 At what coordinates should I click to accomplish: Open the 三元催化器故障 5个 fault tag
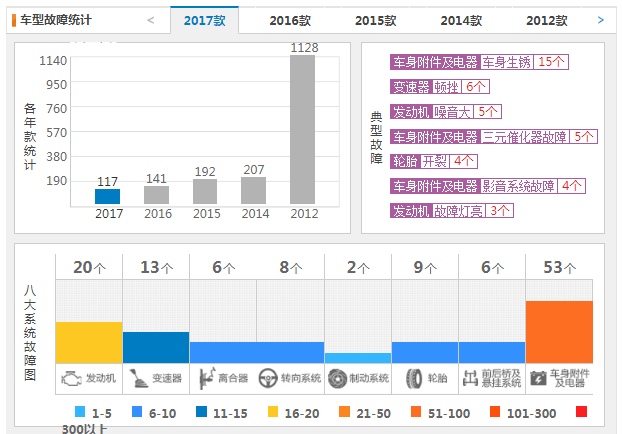pos(493,136)
